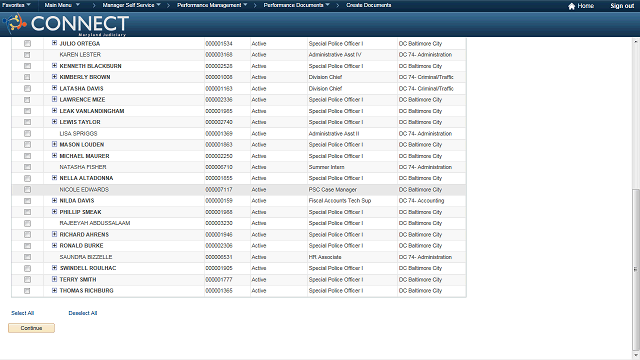The width and height of the screenshot is (640, 360).
Task: Click the DC 74- Accounting department cell
Action: click(421, 201)
